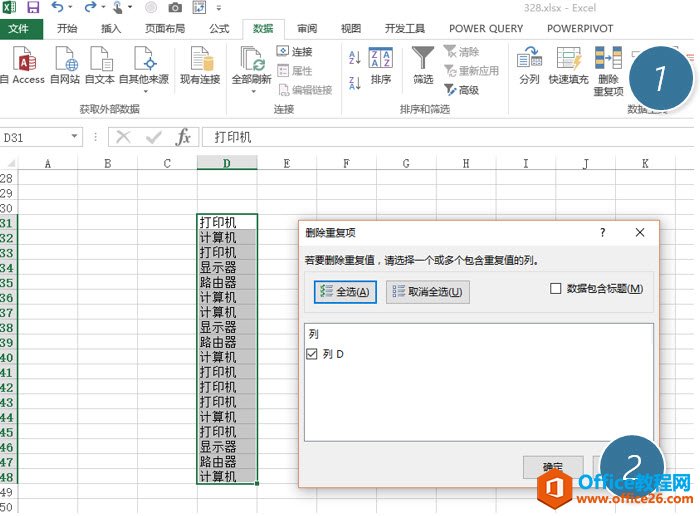Toggle 'Data has headers' (数据包含标题) checkbox
This screenshot has height=516, width=700.
(x=556, y=289)
